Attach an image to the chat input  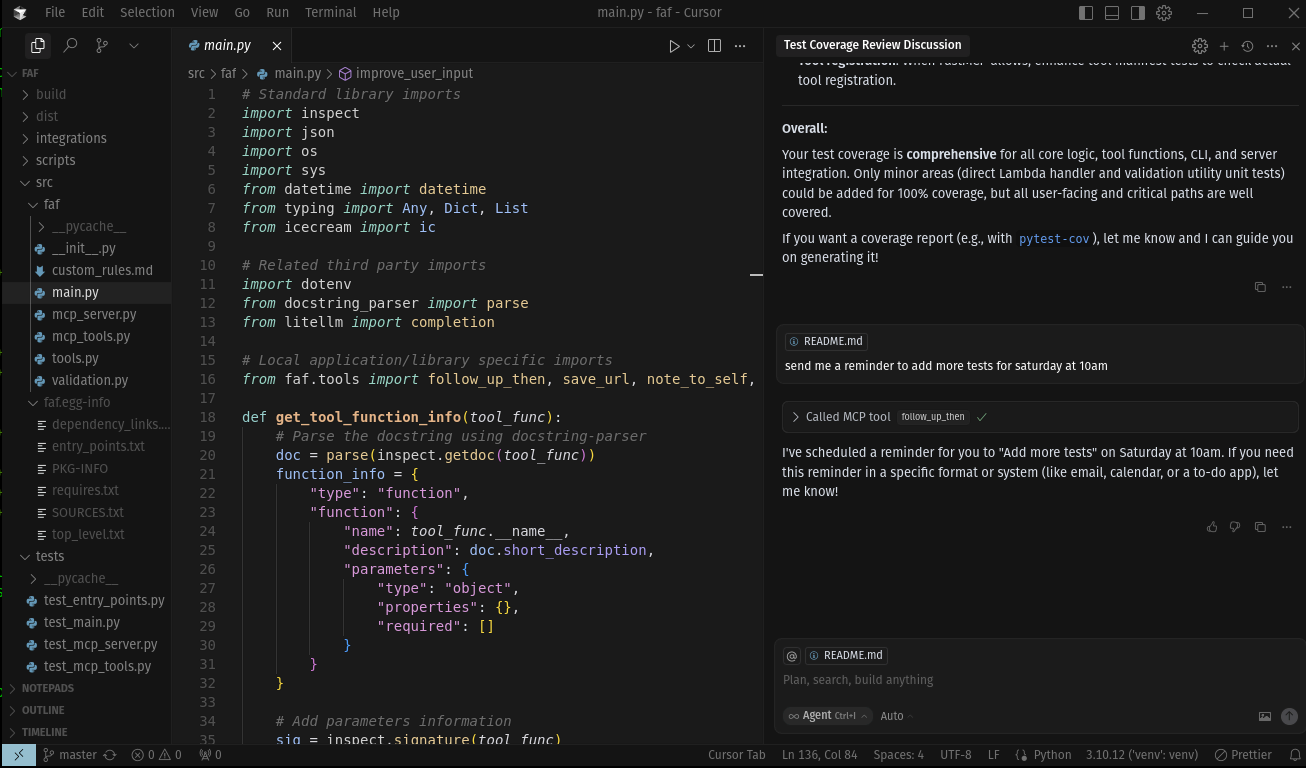(1265, 716)
